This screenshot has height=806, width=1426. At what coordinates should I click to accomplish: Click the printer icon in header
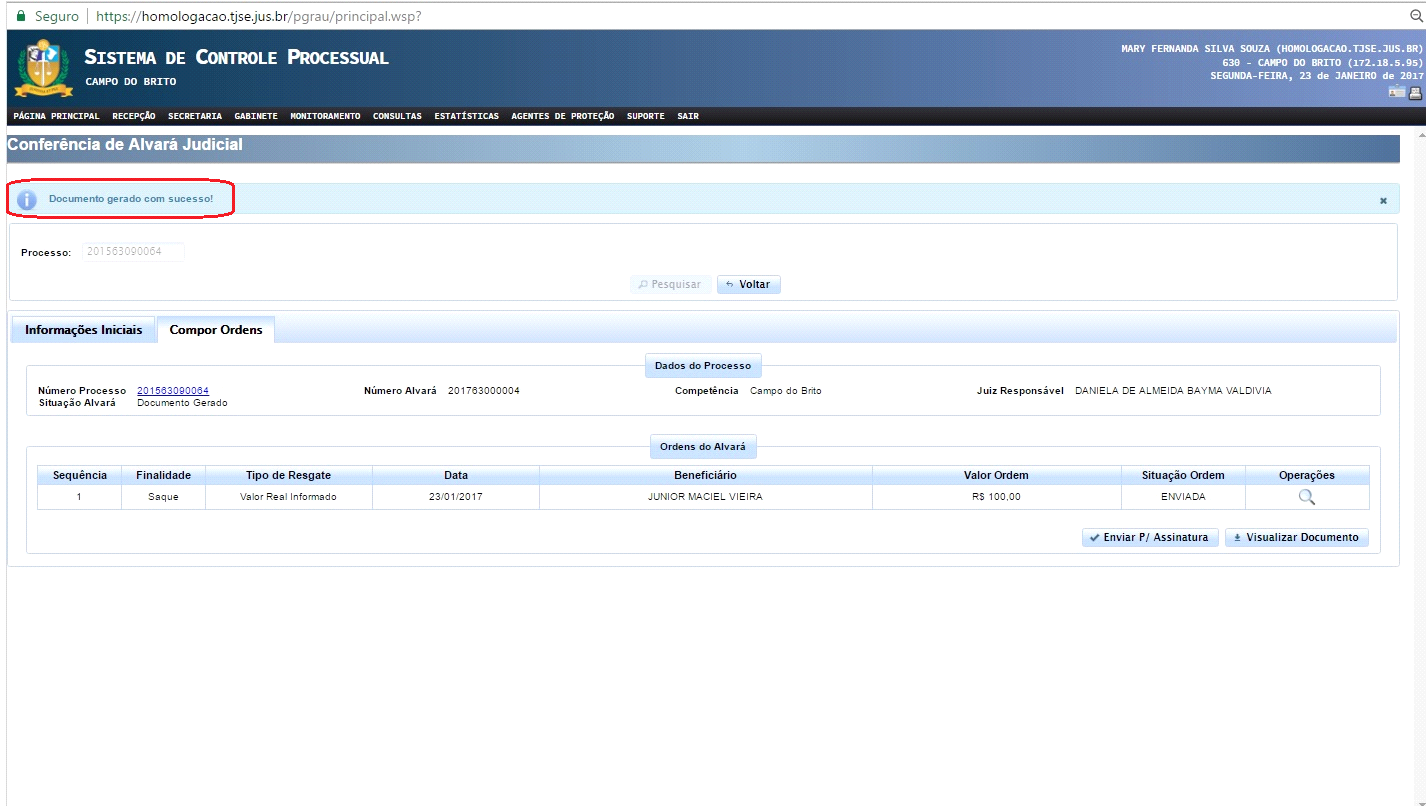pyautogui.click(x=1415, y=93)
